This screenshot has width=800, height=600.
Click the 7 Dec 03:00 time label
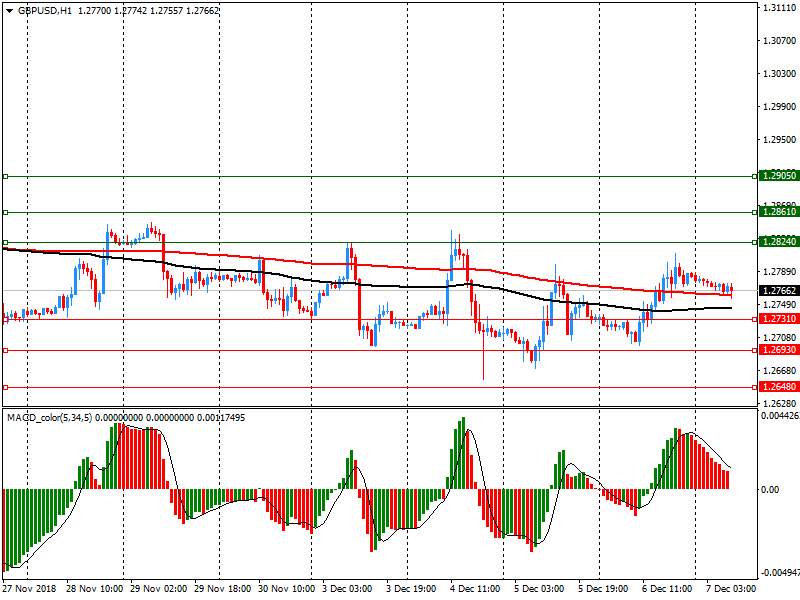731,588
